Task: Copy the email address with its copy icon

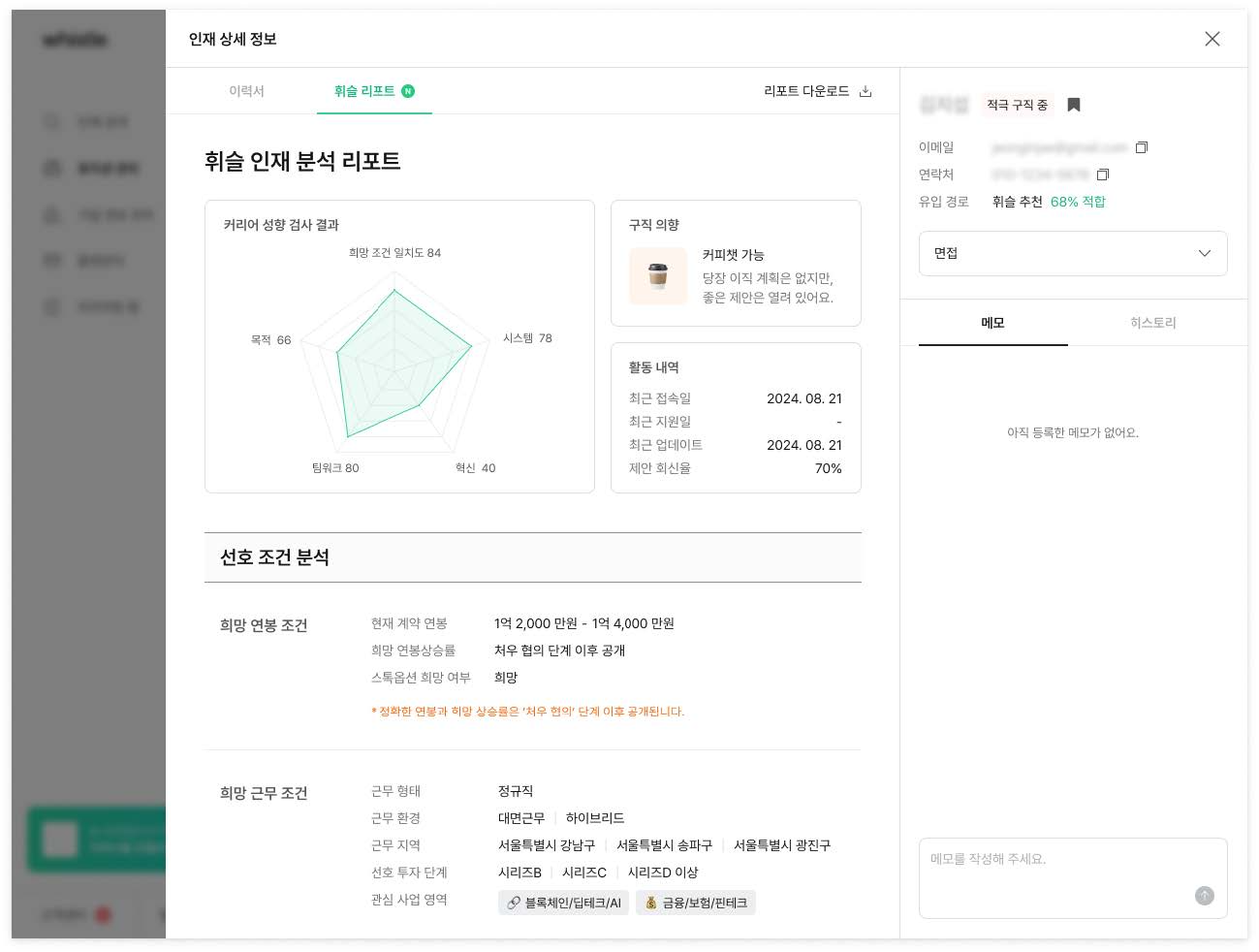Action: point(1142,147)
